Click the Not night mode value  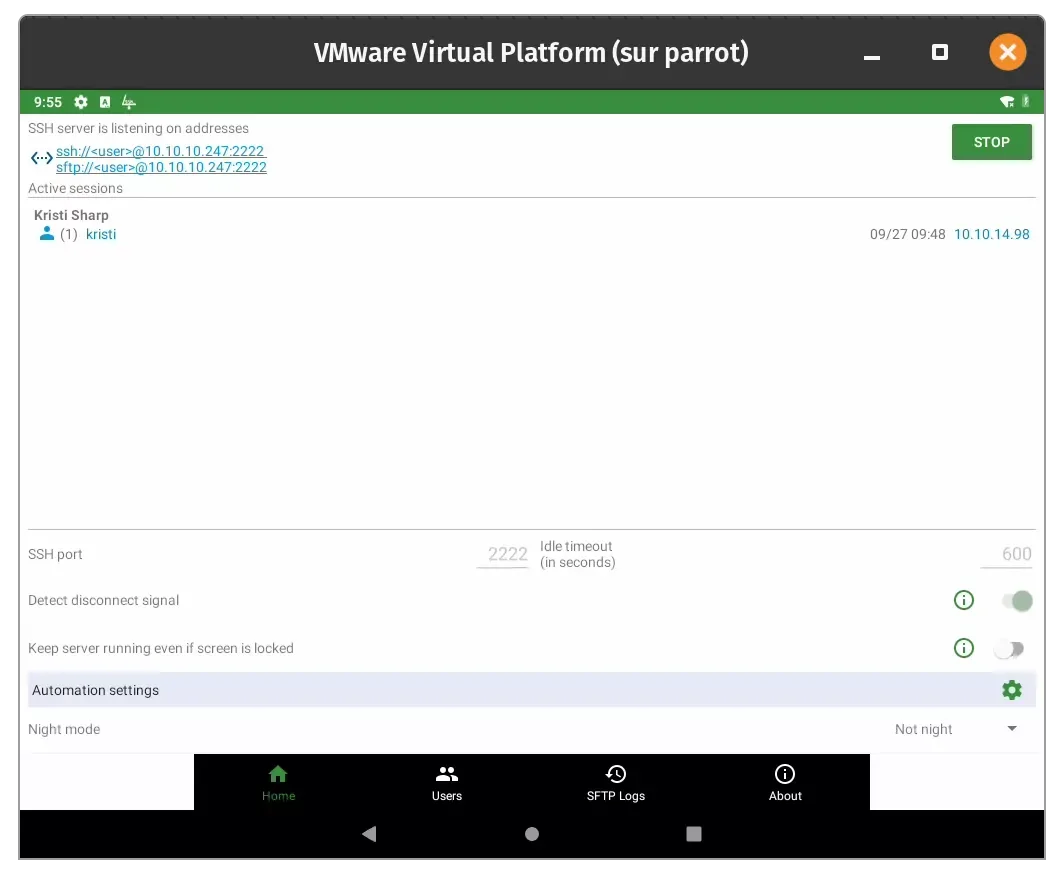[x=923, y=729]
